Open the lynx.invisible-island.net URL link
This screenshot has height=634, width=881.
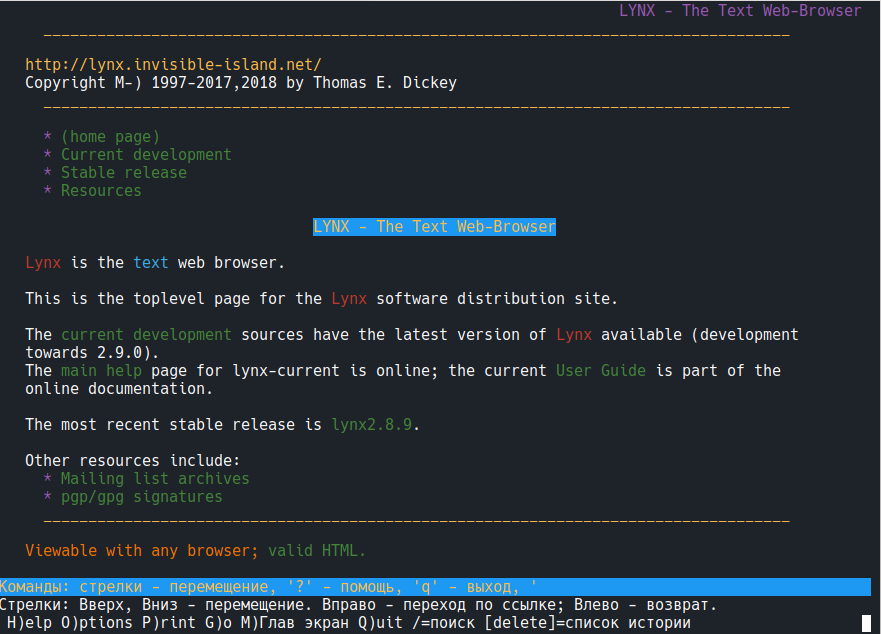[x=173, y=65]
